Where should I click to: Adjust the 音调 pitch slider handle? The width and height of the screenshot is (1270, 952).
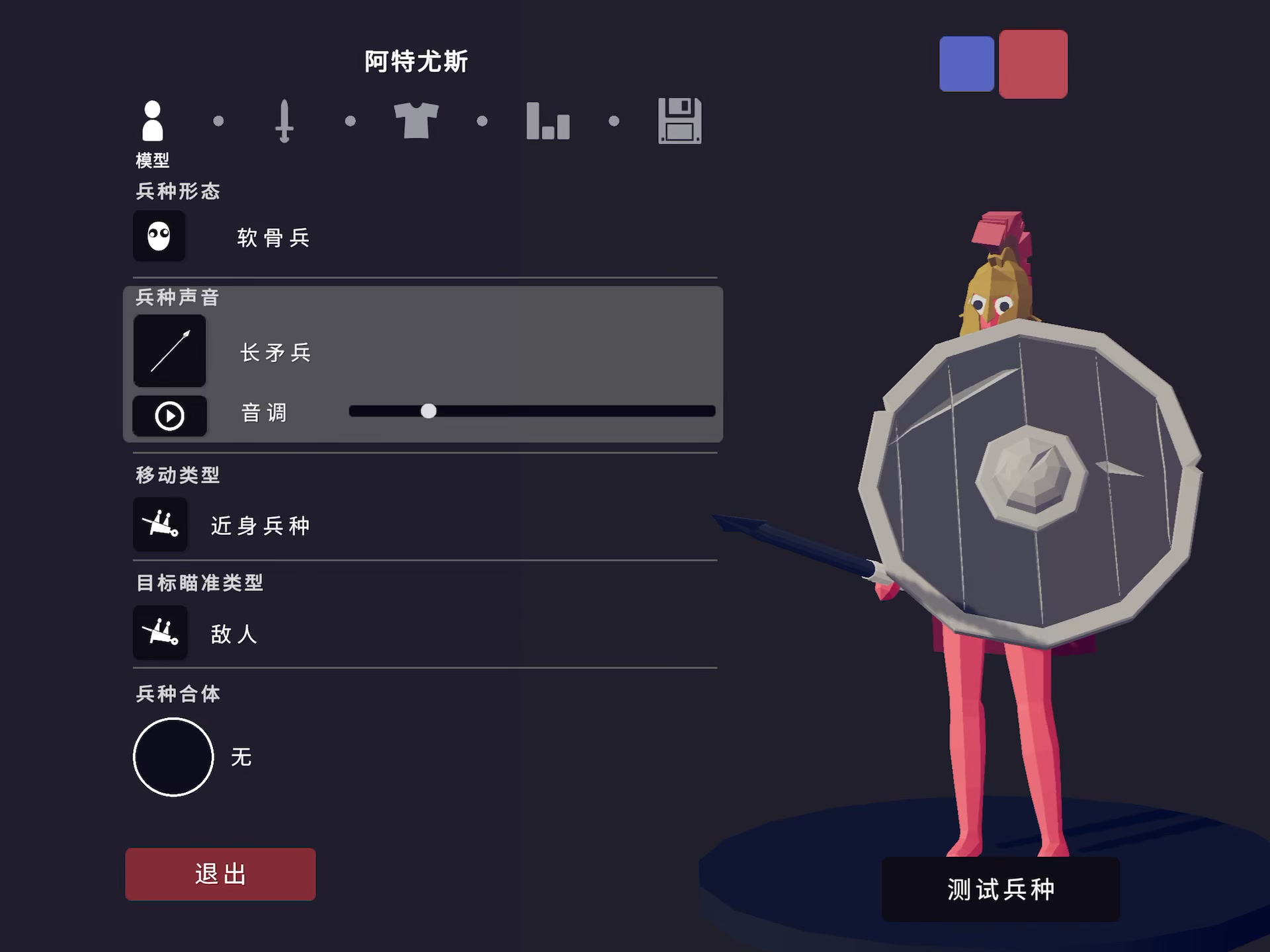click(429, 411)
